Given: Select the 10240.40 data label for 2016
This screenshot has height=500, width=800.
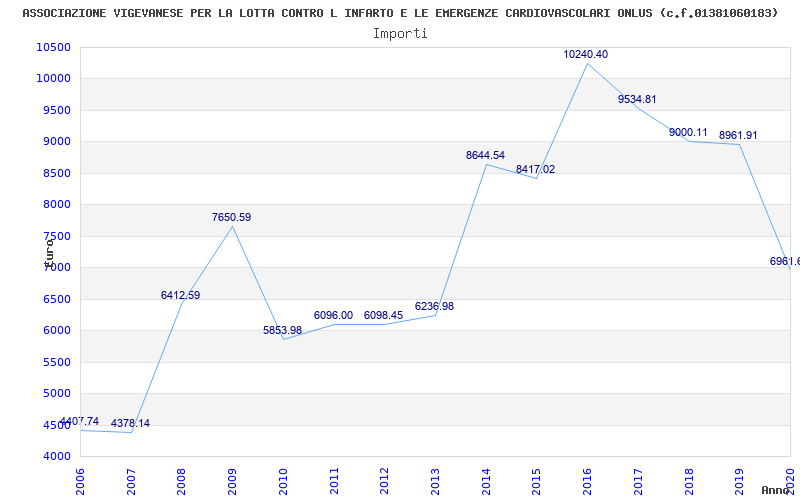Looking at the screenshot, I should 586,54.
